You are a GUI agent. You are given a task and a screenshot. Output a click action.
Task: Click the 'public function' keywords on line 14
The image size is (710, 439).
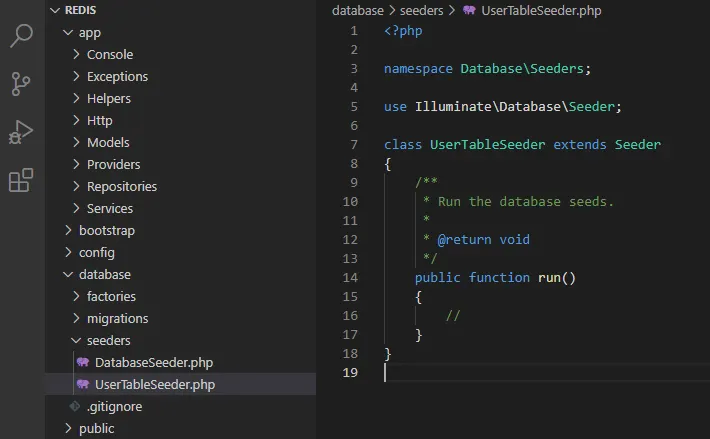(x=472, y=278)
